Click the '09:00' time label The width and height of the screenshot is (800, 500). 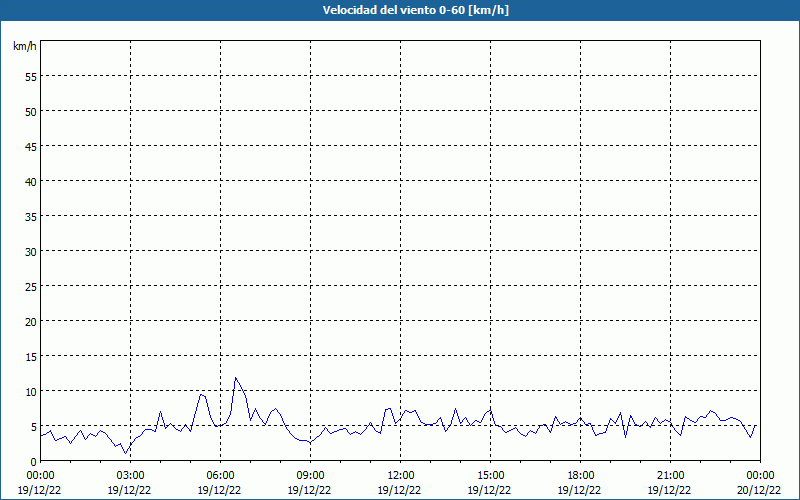tap(310, 476)
